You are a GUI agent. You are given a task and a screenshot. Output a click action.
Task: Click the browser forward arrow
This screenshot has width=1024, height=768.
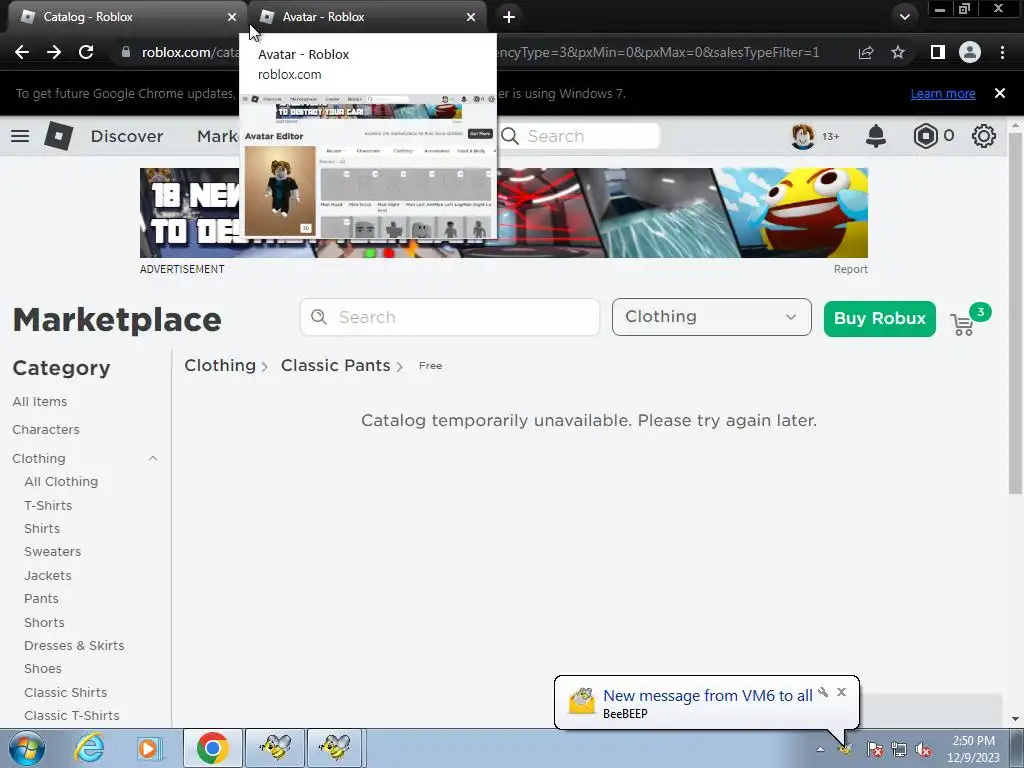click(54, 52)
